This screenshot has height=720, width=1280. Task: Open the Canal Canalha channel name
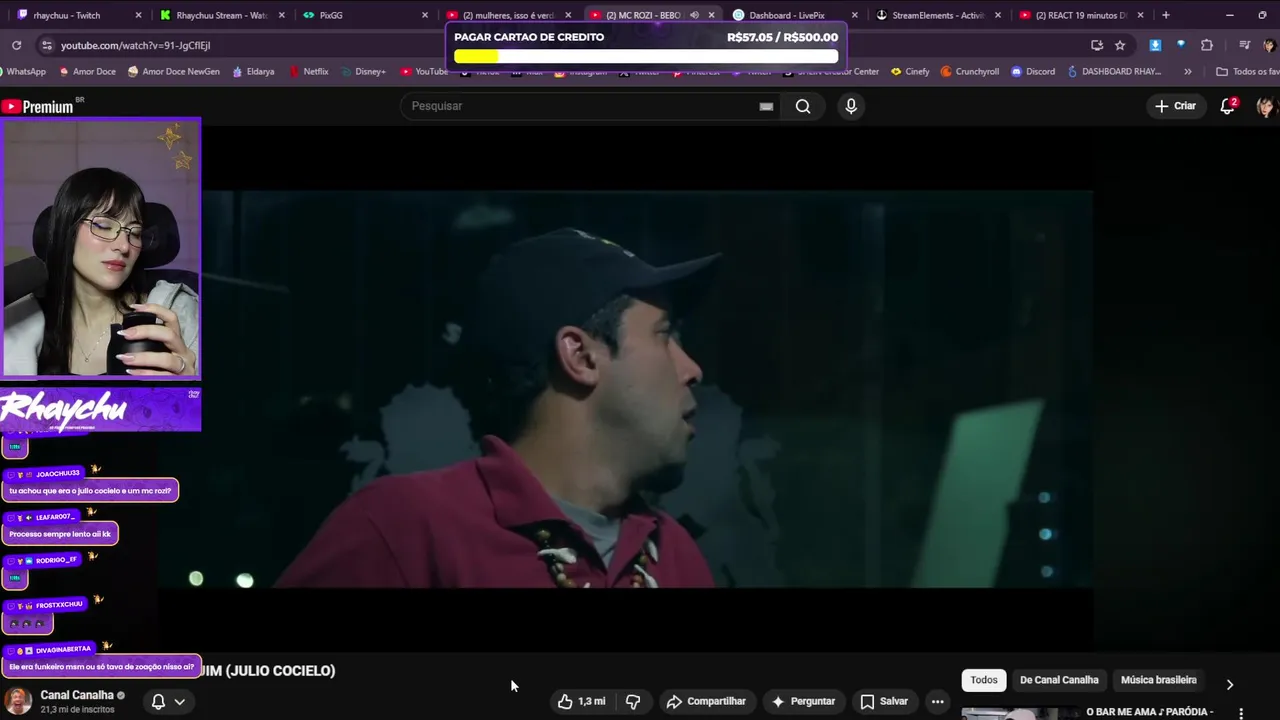77,695
